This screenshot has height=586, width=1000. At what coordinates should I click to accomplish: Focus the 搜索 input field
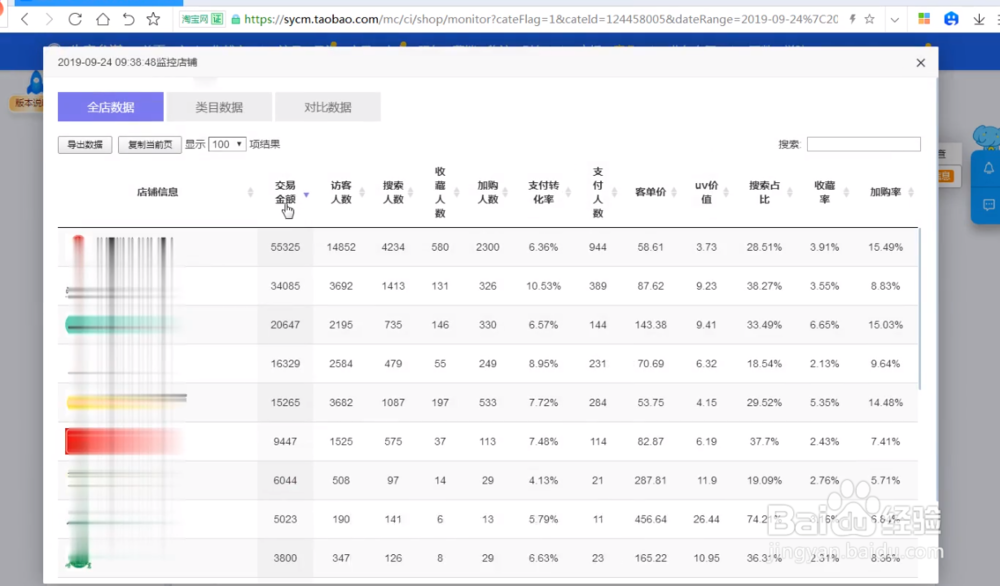tap(864, 145)
